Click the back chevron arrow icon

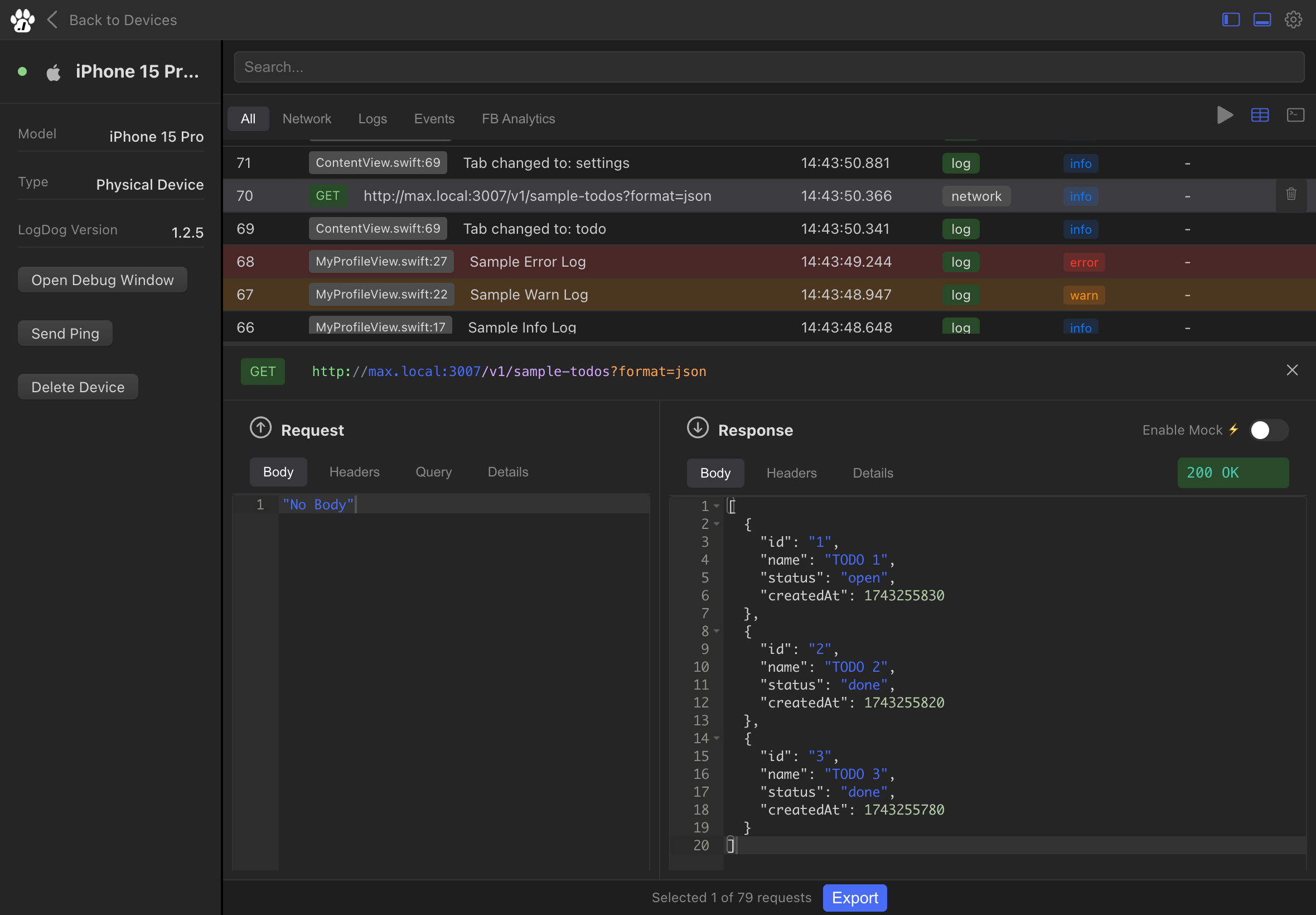click(x=52, y=20)
